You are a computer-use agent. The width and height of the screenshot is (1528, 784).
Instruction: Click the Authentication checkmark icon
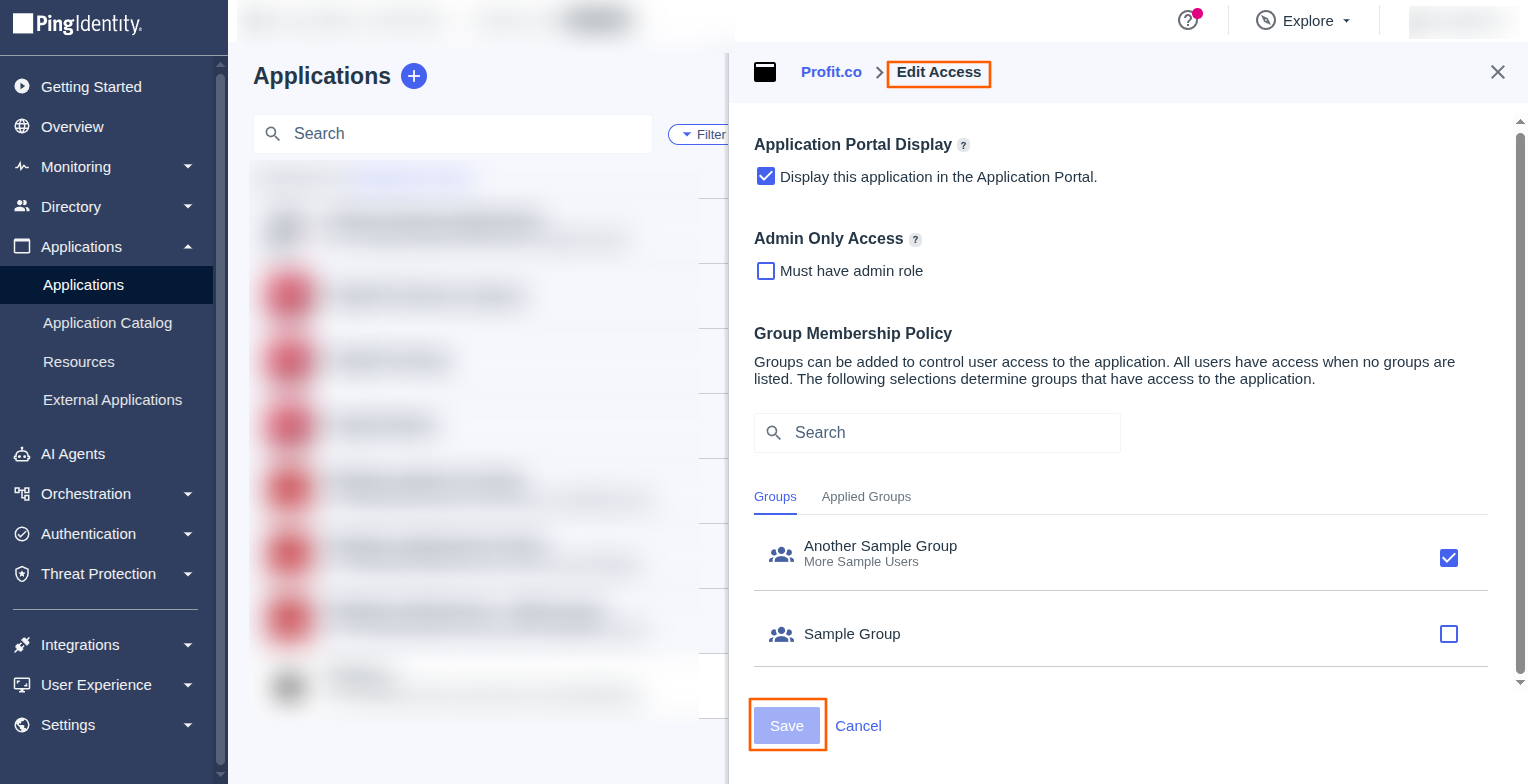[22, 534]
